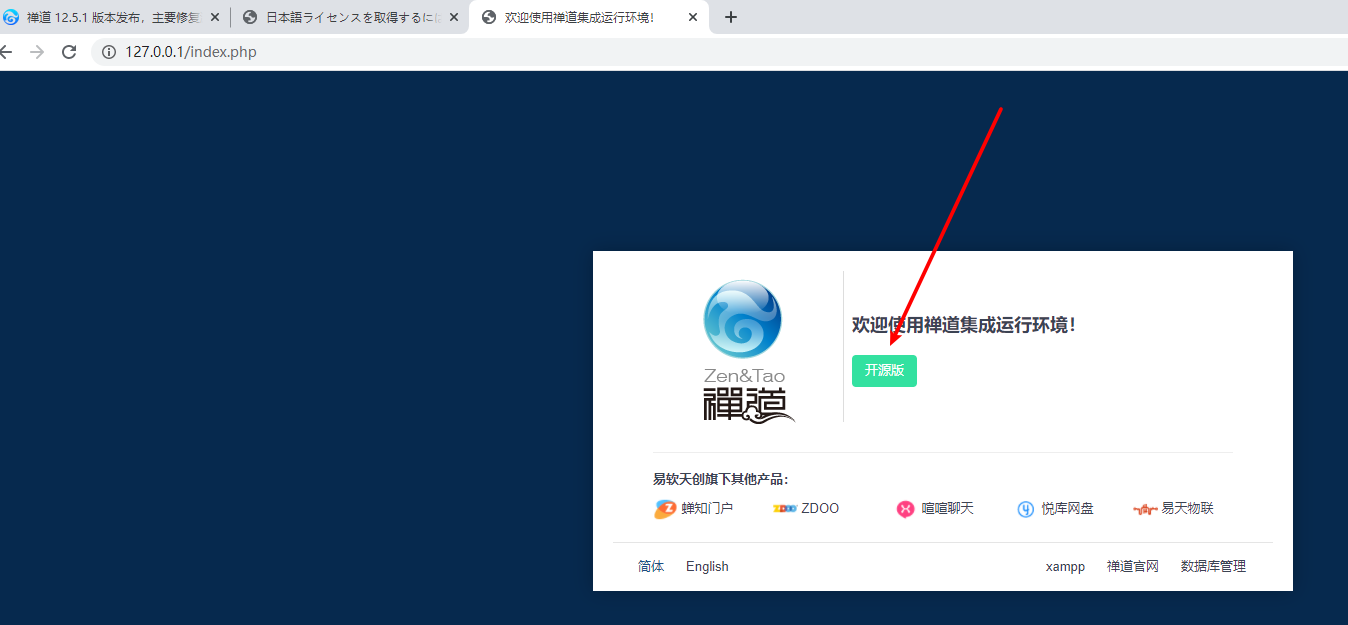Open the ZDOO product link
The width and height of the screenshot is (1348, 625).
click(820, 508)
